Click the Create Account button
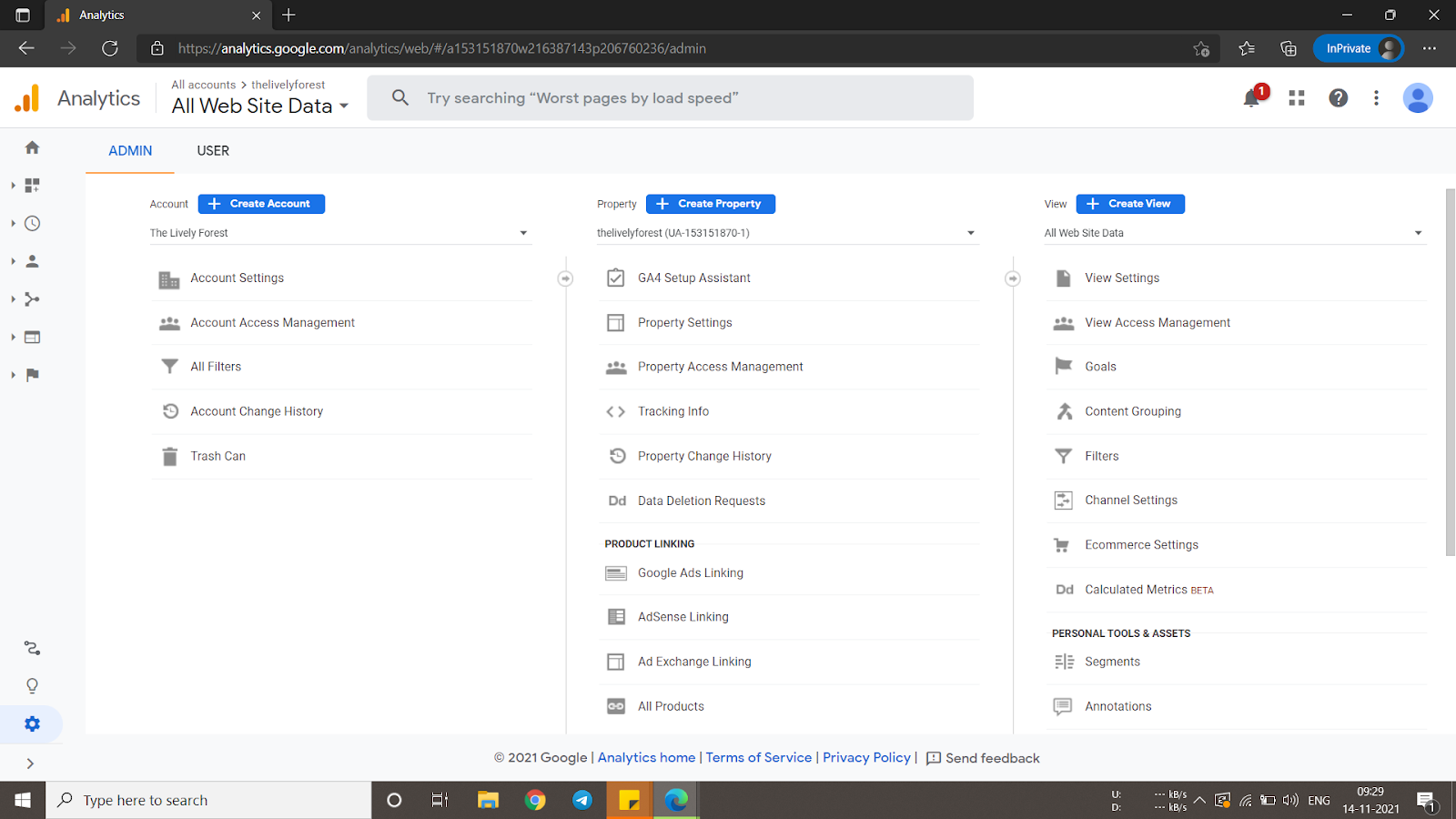 [x=261, y=204]
